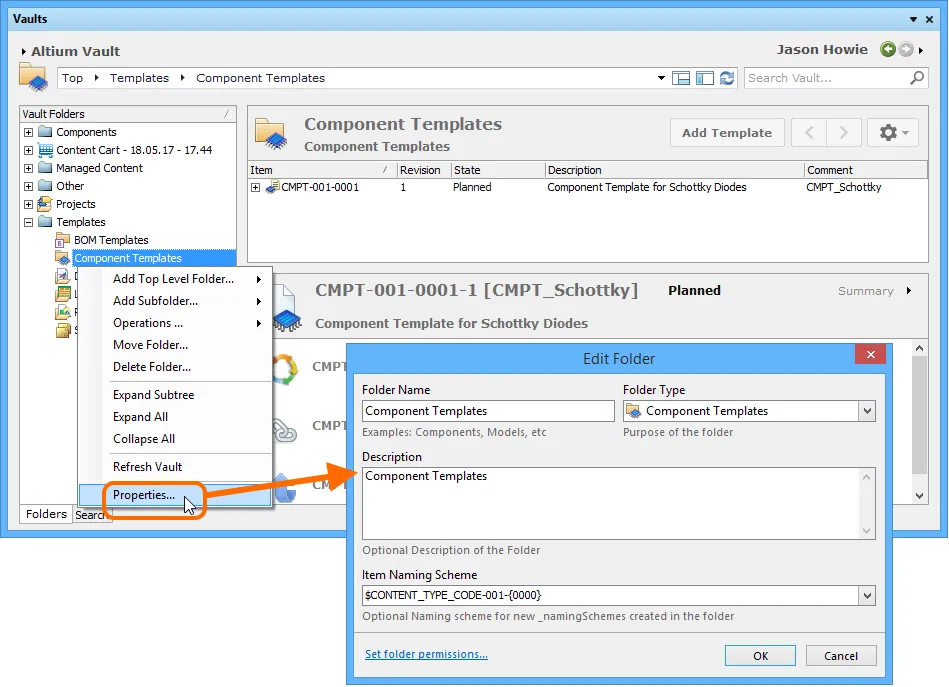Expand the Projects folder node
This screenshot has height=687, width=949.
click(28, 204)
